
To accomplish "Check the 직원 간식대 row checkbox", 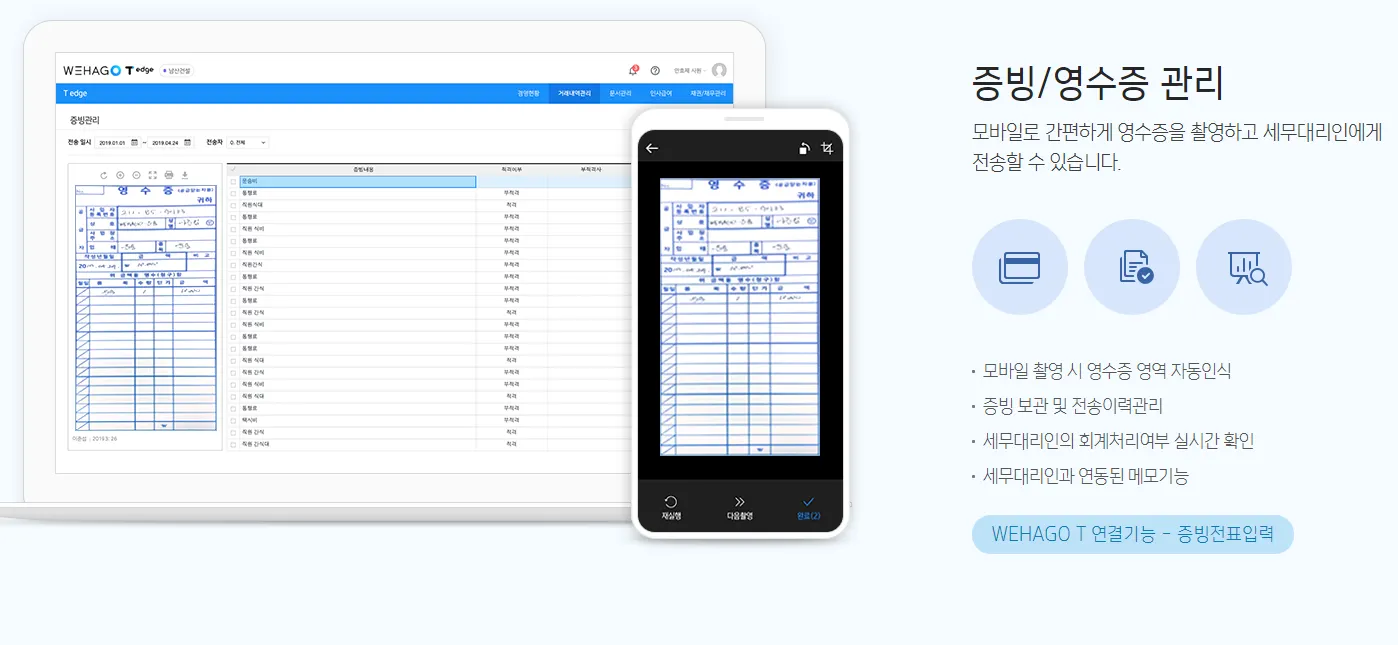I will tap(233, 444).
